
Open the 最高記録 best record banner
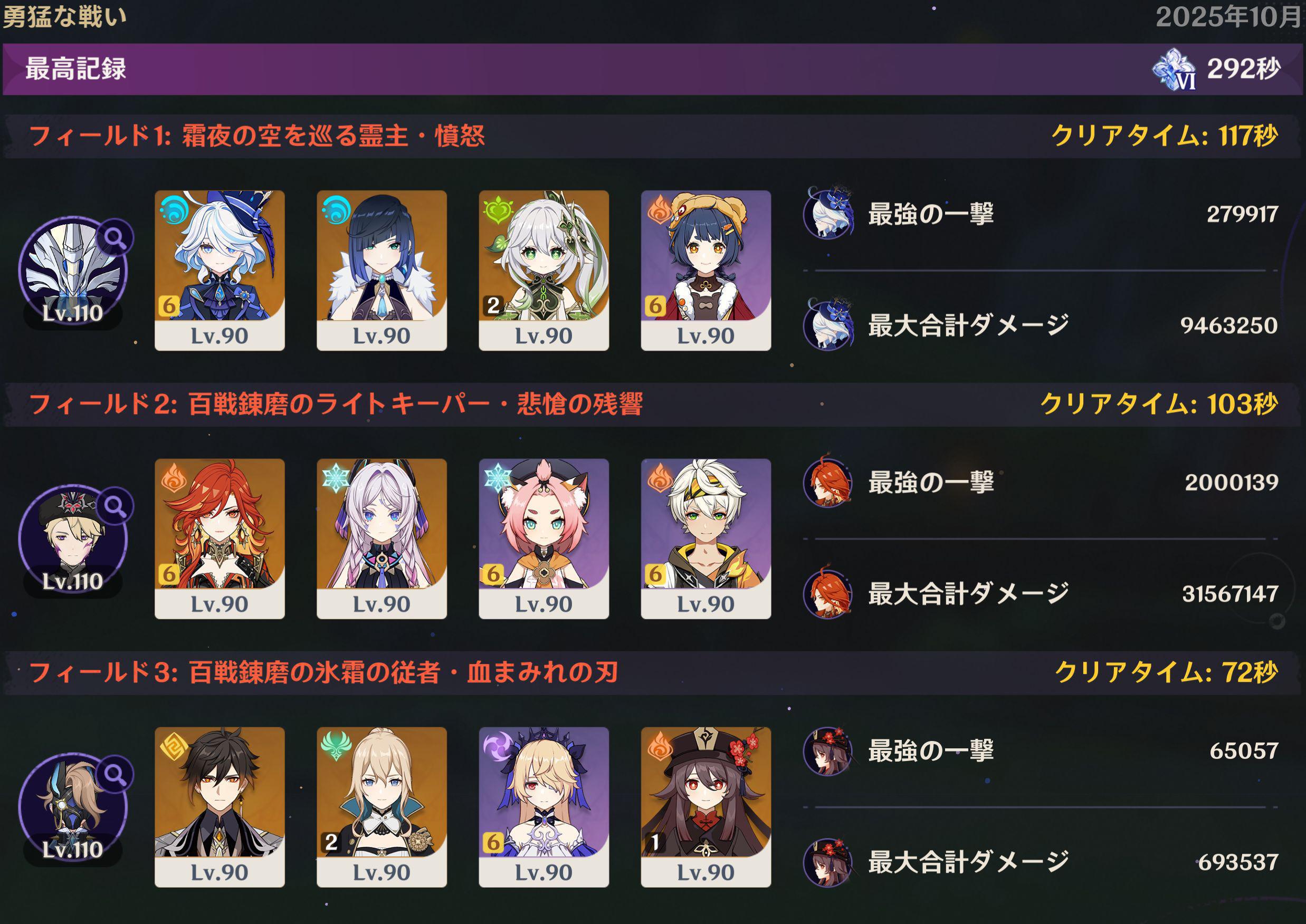pyautogui.click(x=653, y=69)
